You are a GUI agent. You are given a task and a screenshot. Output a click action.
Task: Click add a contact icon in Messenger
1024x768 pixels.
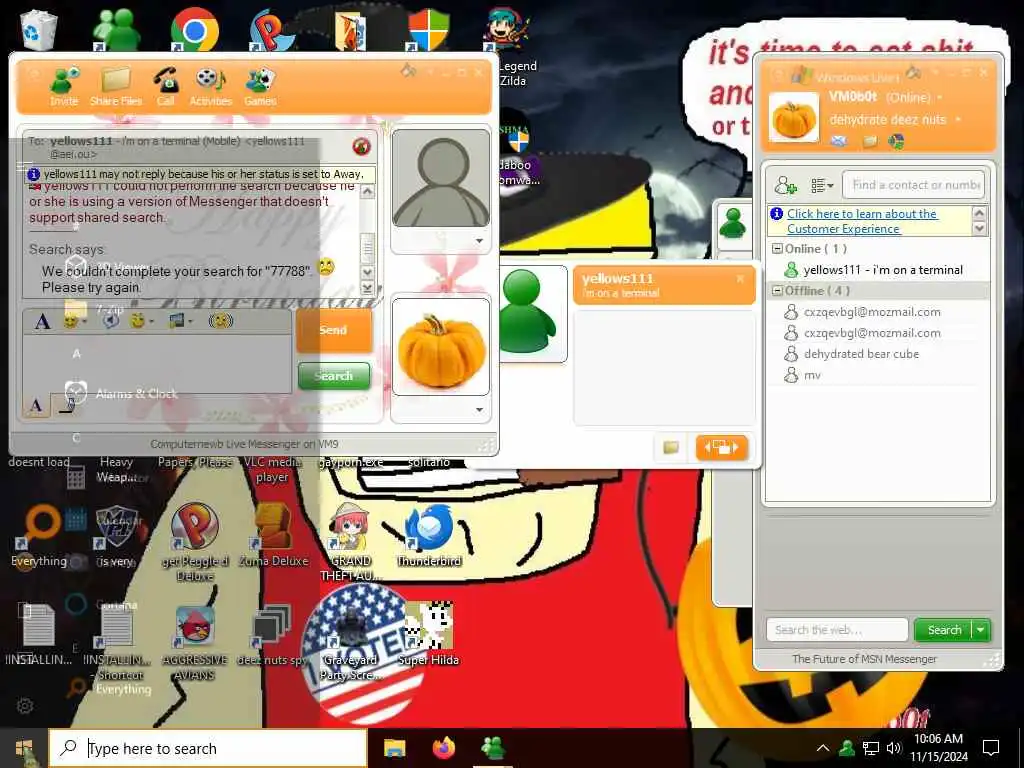tap(786, 185)
